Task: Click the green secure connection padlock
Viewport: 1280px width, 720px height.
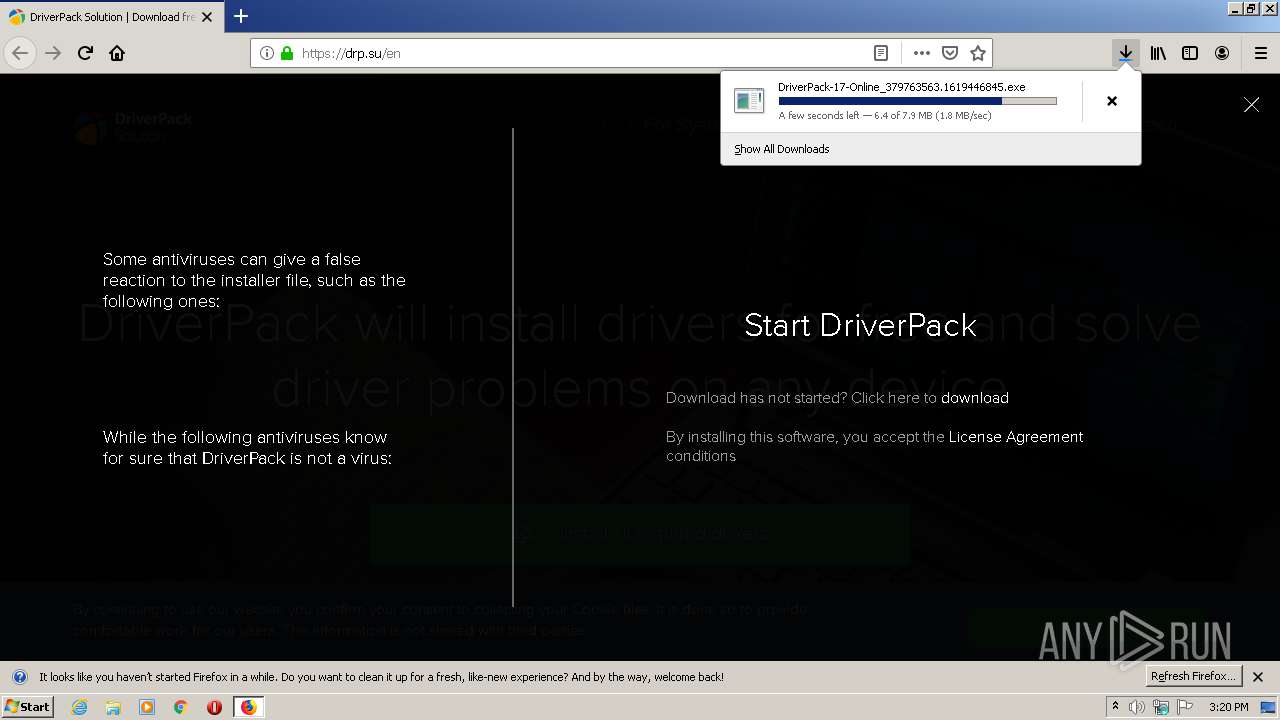Action: 287,53
